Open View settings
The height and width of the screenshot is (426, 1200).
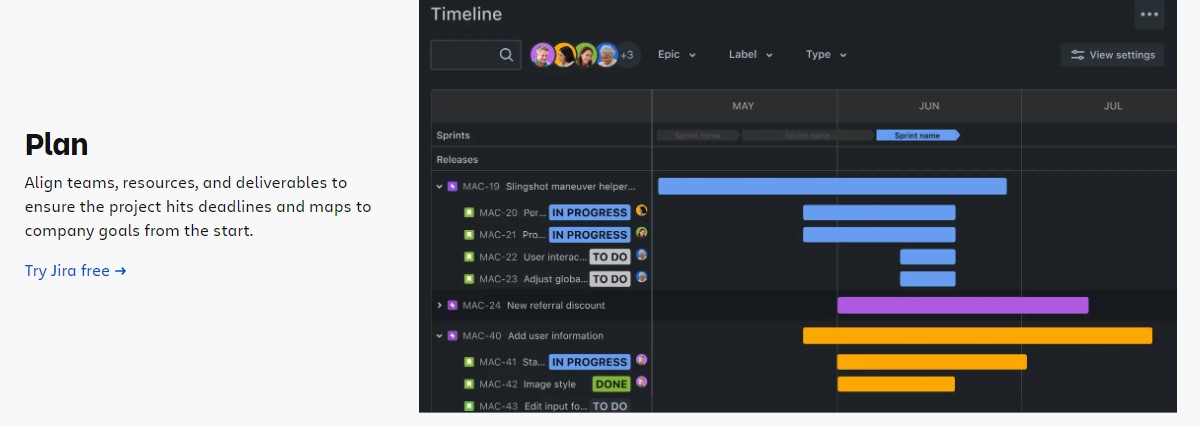pyautogui.click(x=1112, y=55)
